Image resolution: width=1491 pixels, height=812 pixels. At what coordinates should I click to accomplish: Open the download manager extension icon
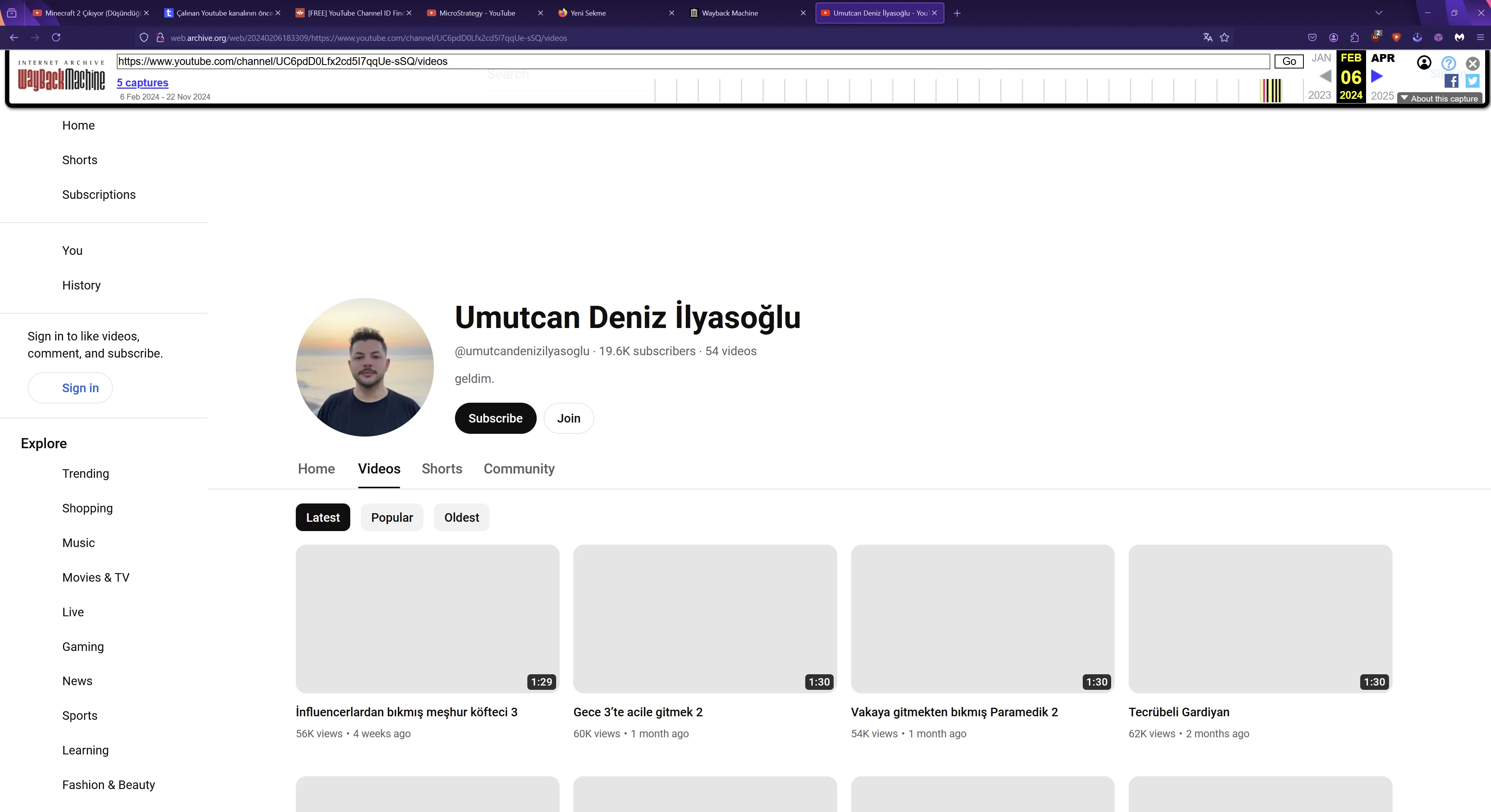click(x=1417, y=38)
